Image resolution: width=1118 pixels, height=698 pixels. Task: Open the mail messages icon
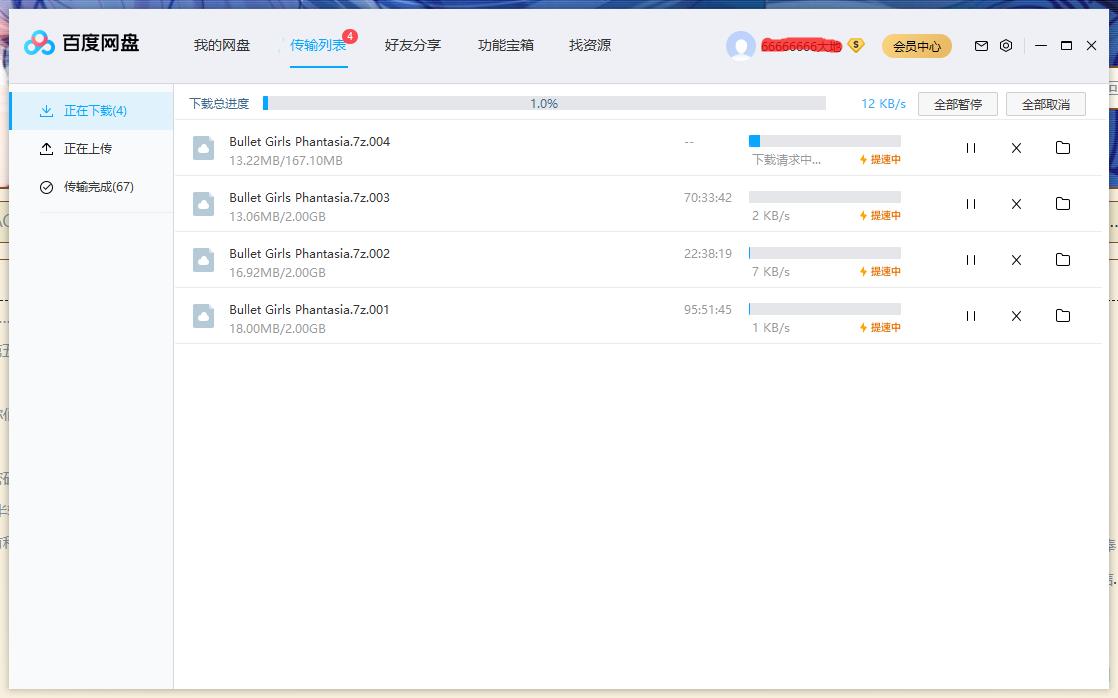tap(981, 46)
